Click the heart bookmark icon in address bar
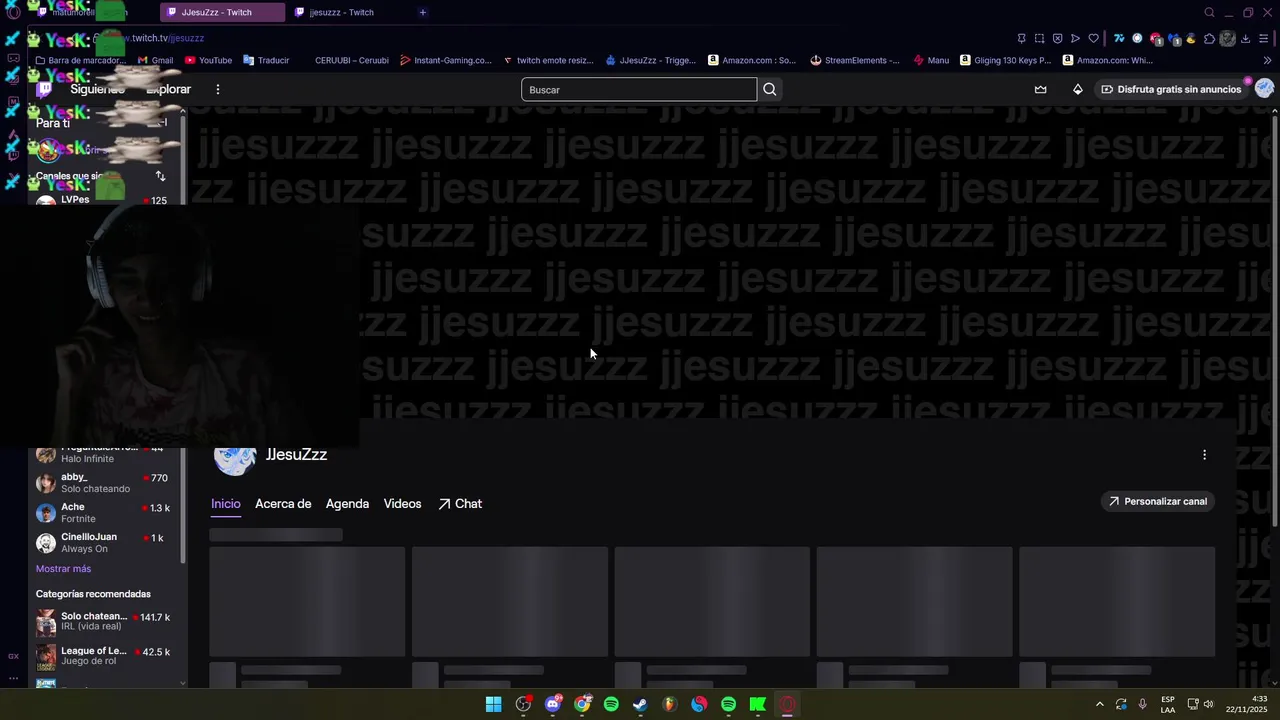1280x720 pixels. click(1093, 38)
